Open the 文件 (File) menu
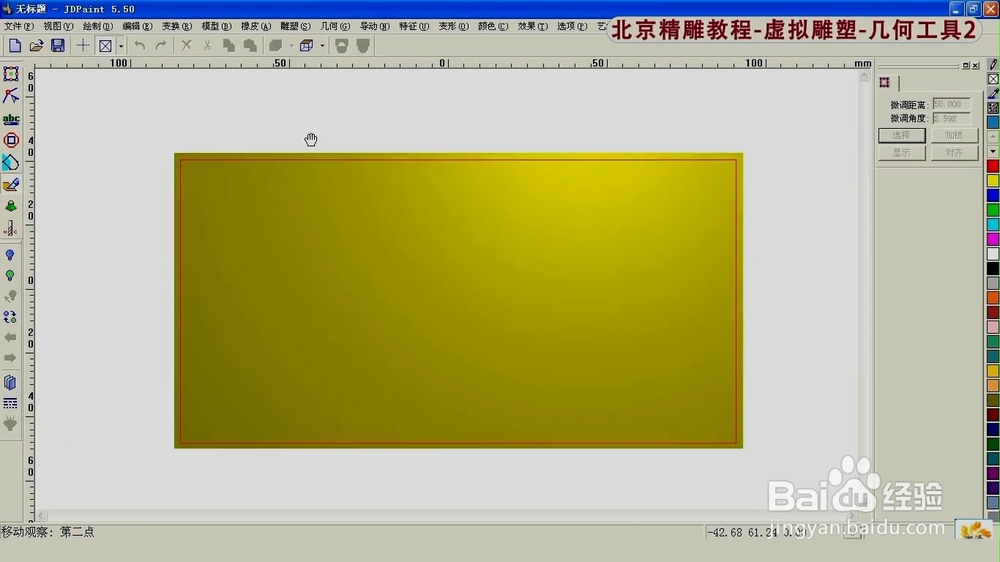The height and width of the screenshot is (562, 1000). (18, 26)
